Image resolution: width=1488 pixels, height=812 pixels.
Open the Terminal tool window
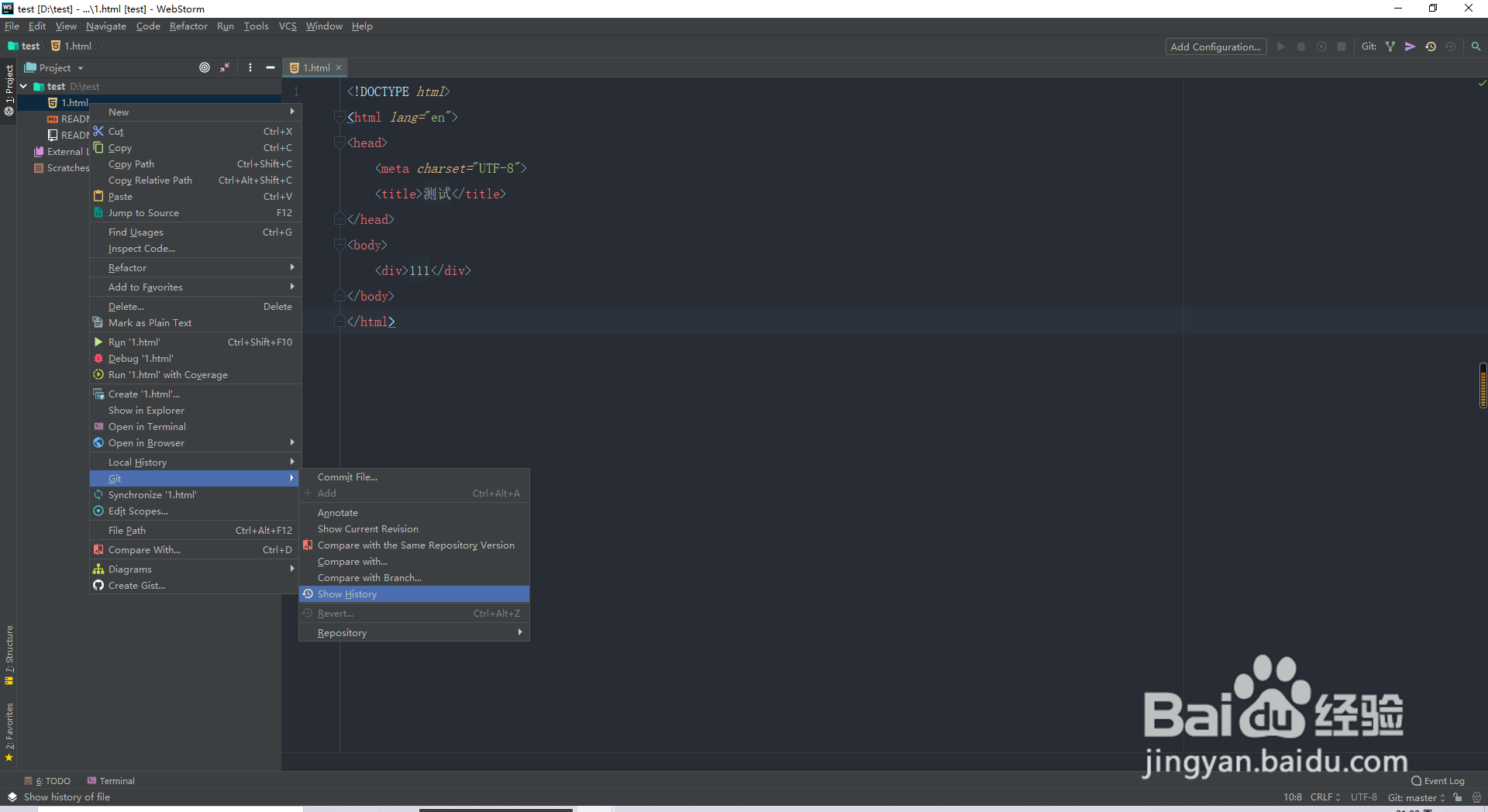click(x=111, y=781)
